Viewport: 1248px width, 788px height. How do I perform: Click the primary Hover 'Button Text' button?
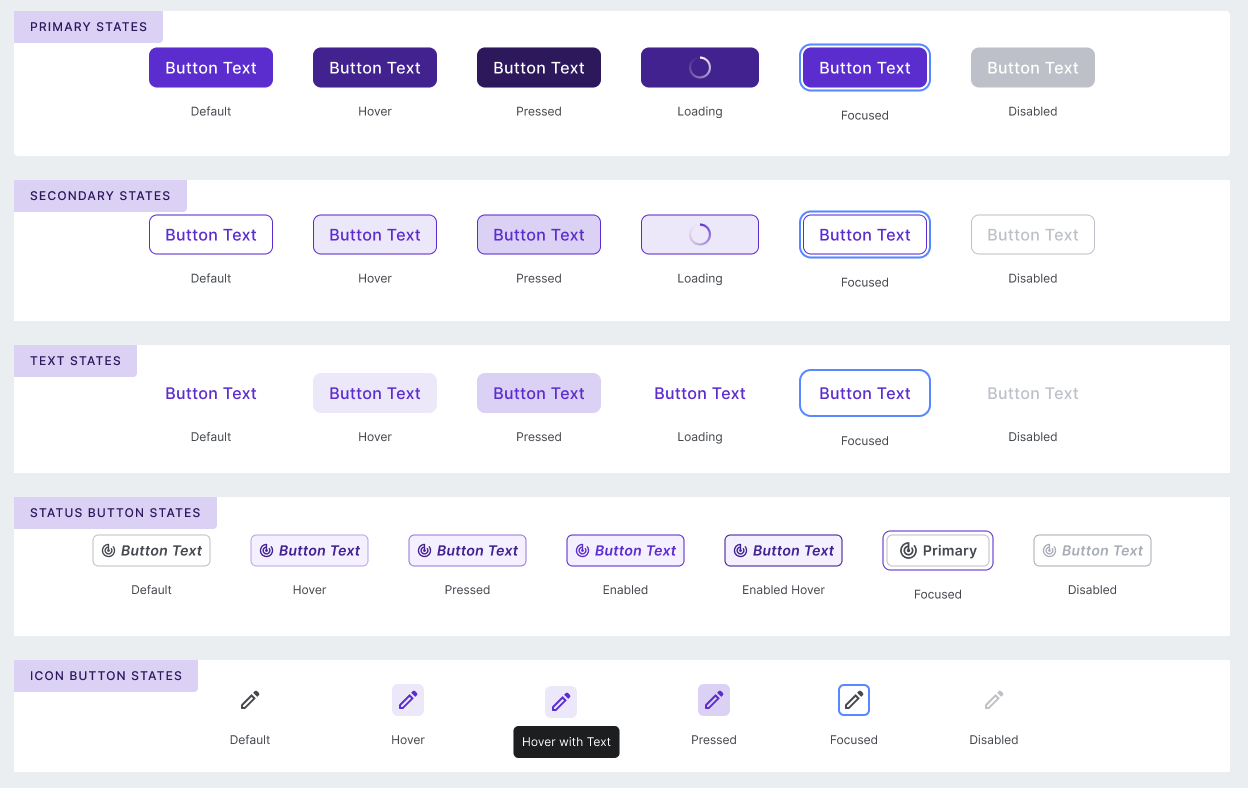[x=375, y=68]
